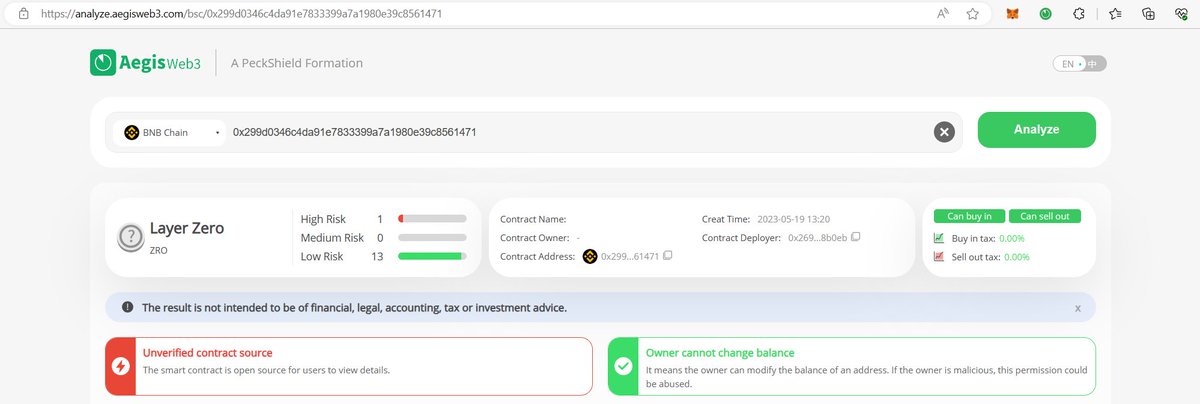Click the site lock icon in address bar
This screenshot has width=1200, height=404.
pos(23,14)
